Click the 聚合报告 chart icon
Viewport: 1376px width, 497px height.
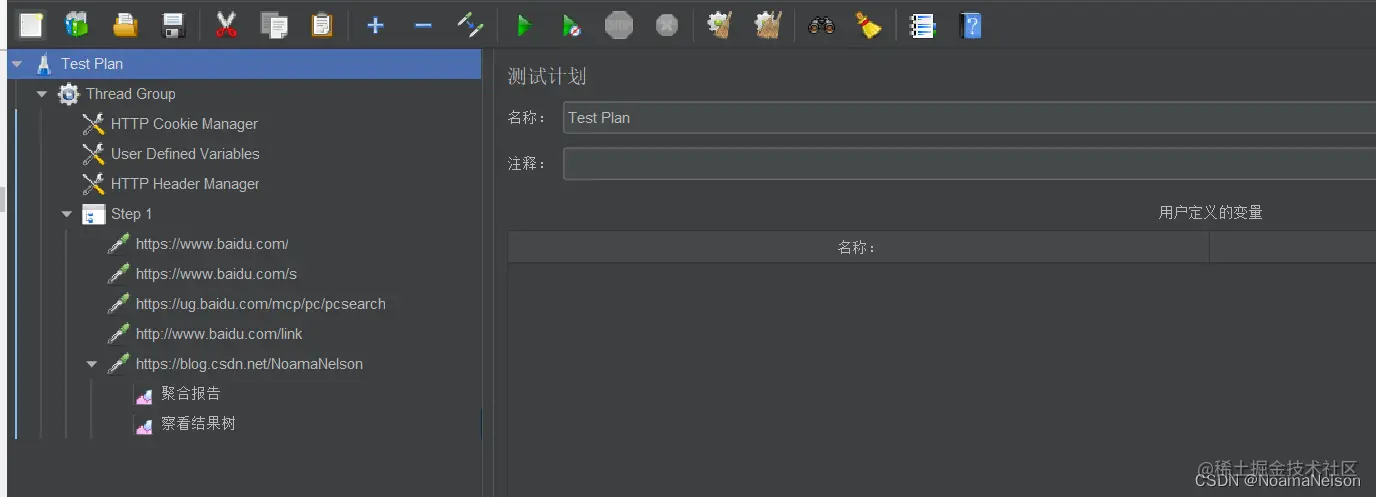tap(143, 395)
